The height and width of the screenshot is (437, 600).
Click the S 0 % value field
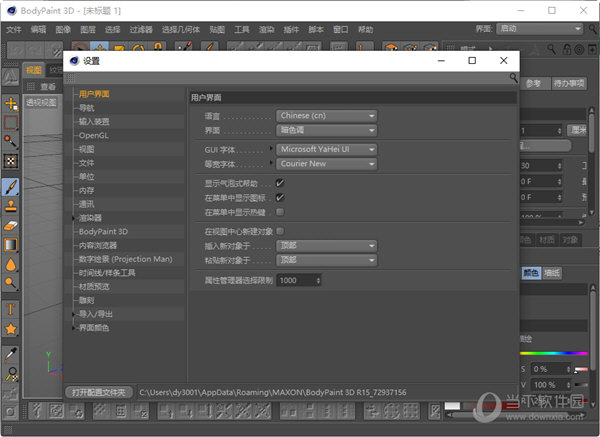(551, 369)
